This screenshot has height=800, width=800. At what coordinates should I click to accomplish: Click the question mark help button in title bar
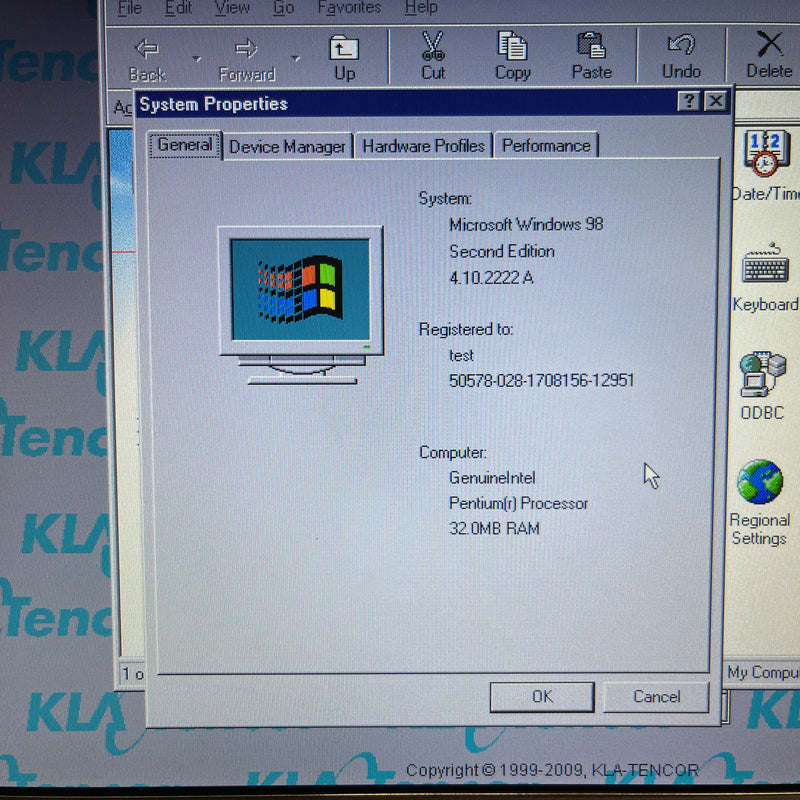point(689,102)
